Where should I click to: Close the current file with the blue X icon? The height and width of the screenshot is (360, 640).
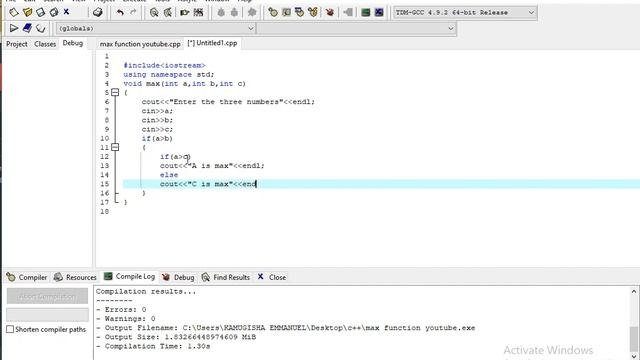pos(66,12)
